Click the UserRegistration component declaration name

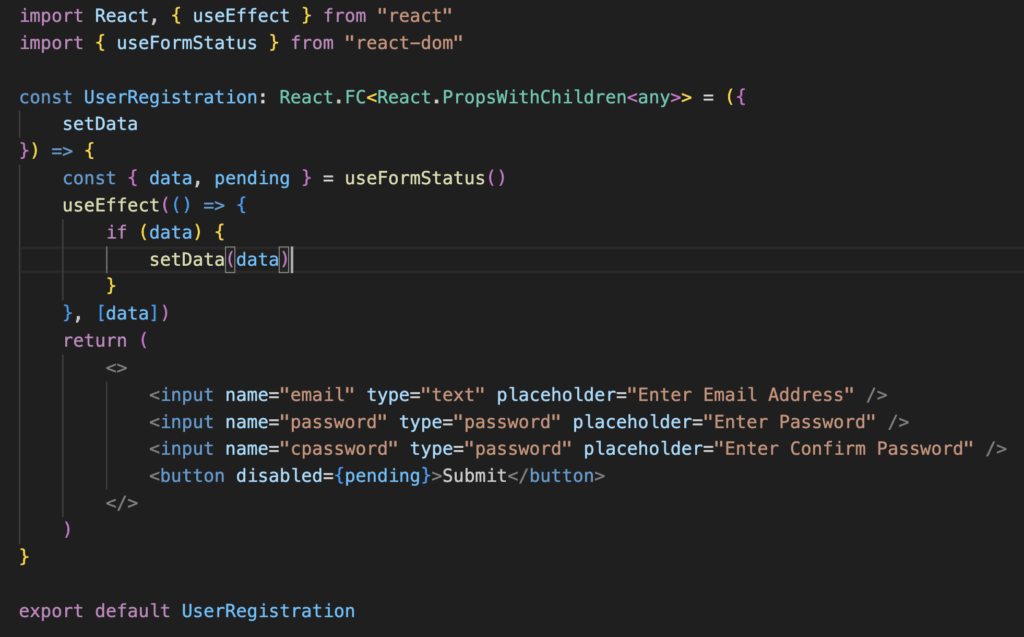coord(155,98)
